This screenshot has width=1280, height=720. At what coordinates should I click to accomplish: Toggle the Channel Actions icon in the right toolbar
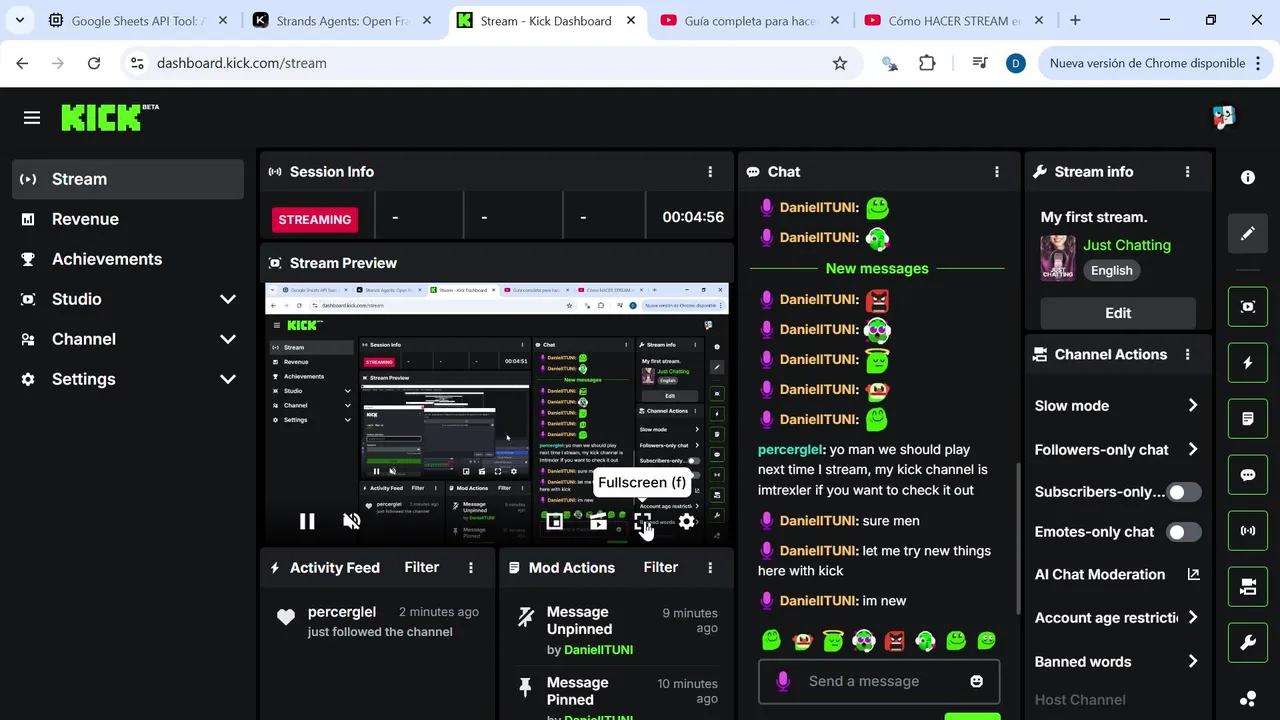click(1248, 587)
